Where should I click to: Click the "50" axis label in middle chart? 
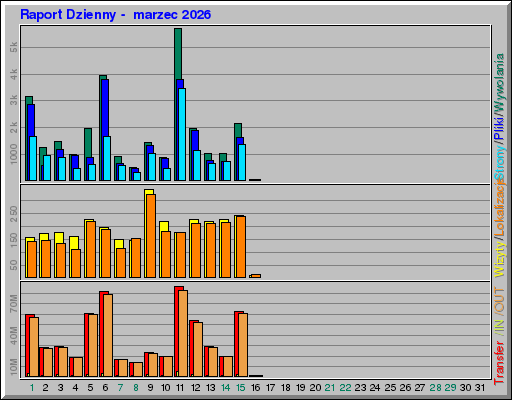tap(14, 265)
